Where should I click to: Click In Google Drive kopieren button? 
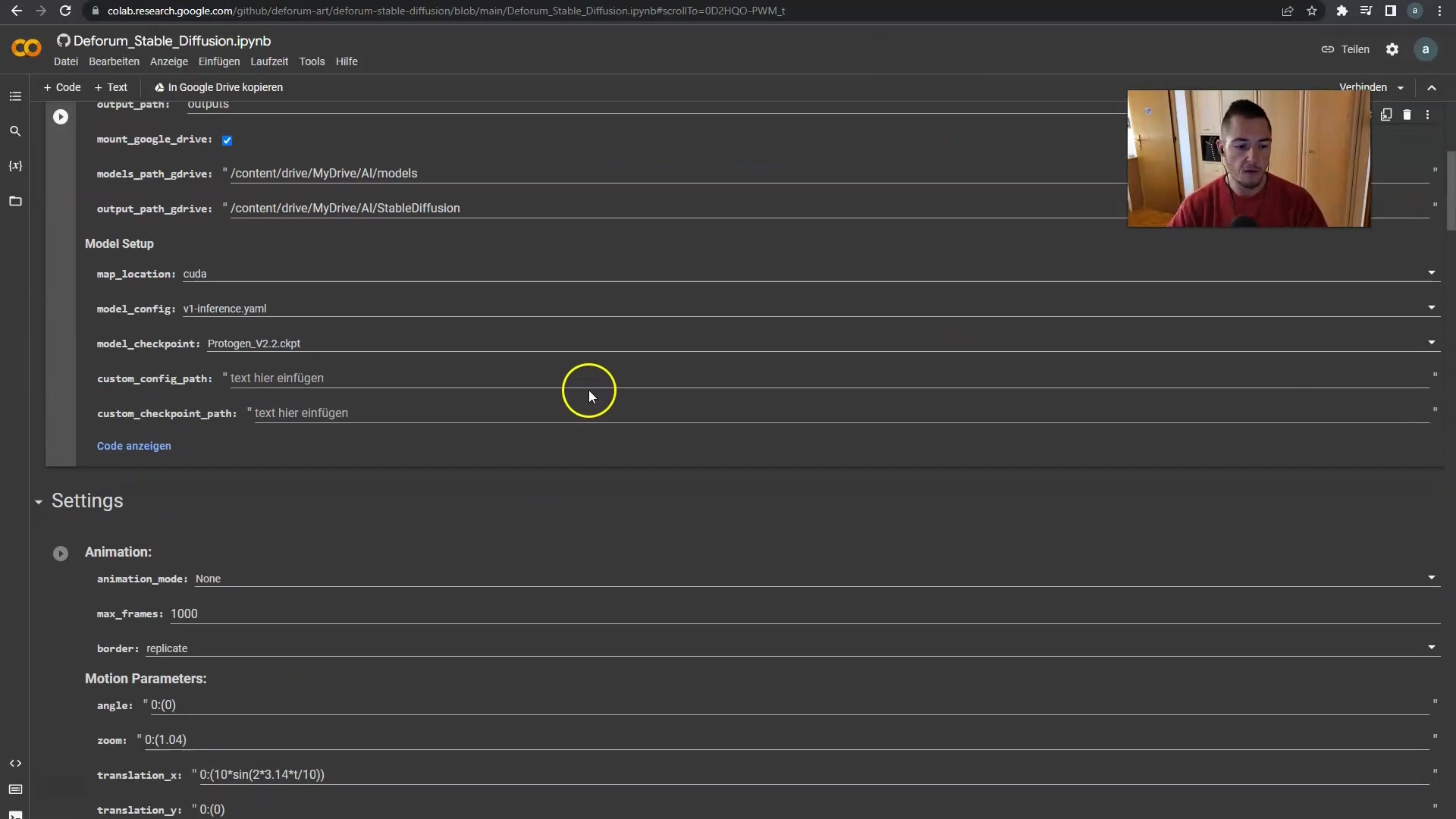[218, 87]
